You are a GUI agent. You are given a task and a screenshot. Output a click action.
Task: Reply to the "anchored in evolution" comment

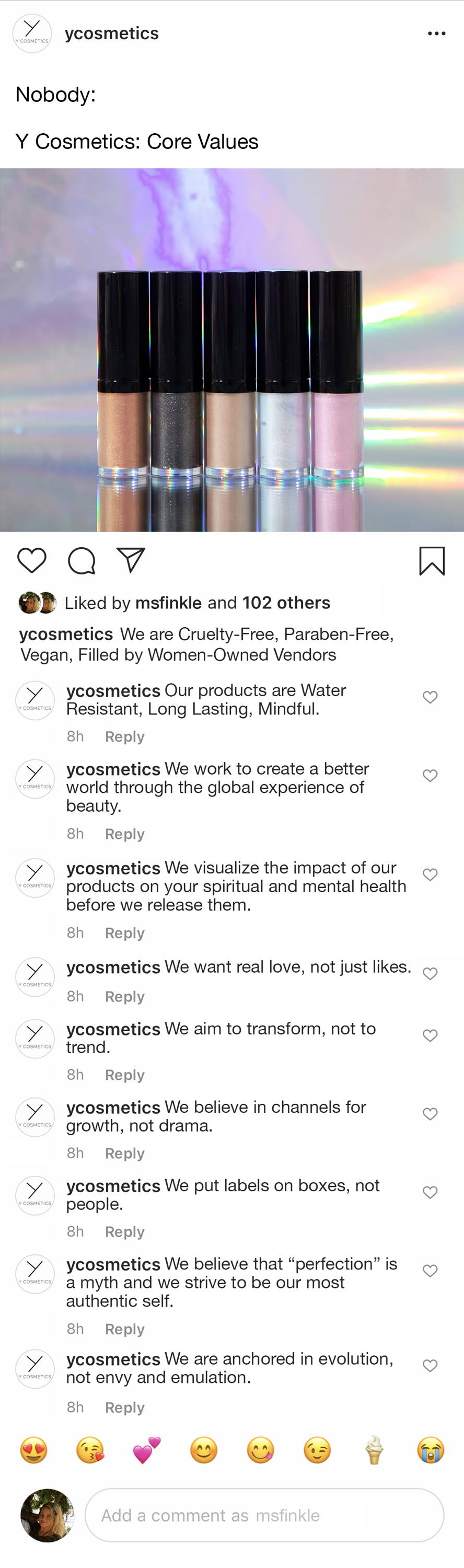coord(124,1408)
